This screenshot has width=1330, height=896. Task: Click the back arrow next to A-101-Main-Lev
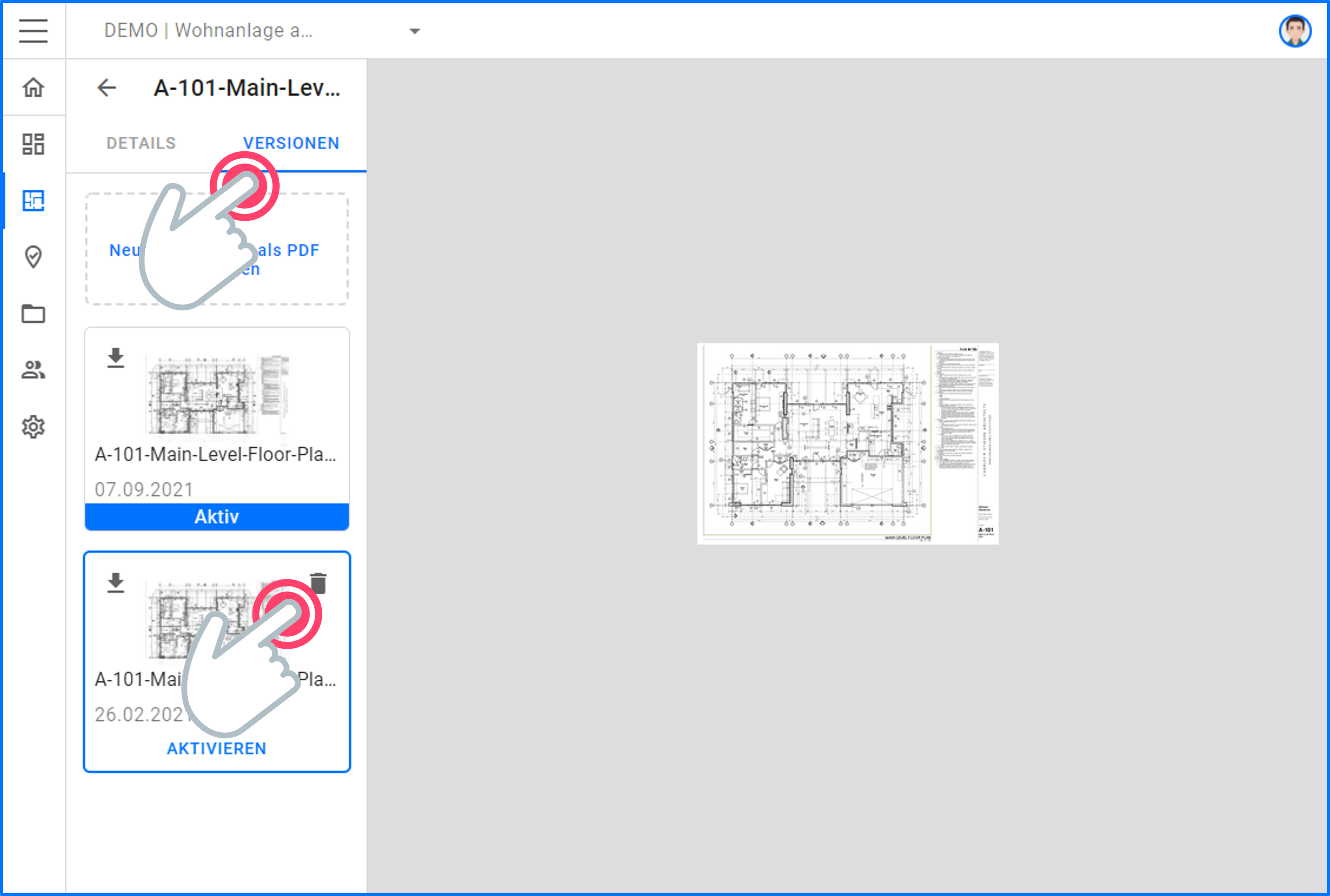pyautogui.click(x=107, y=88)
